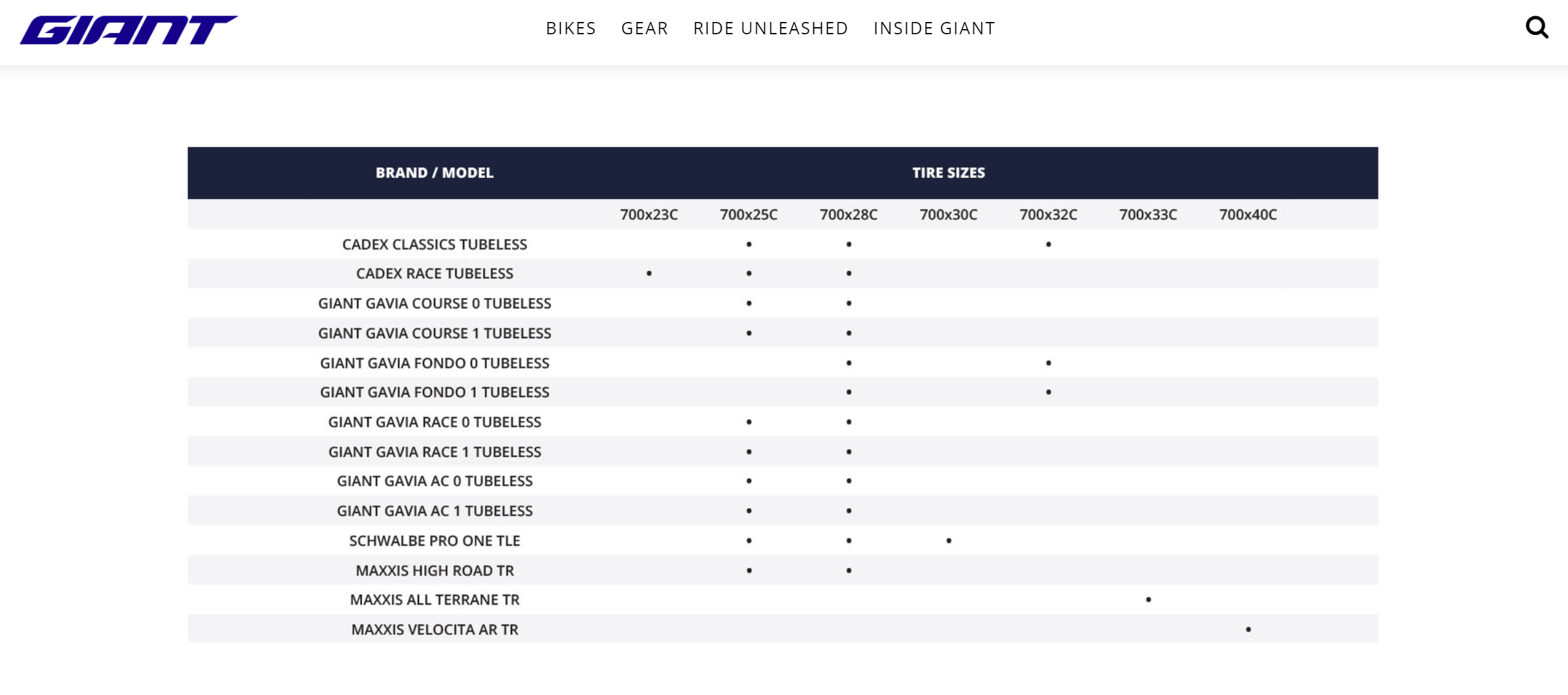Click the MAXXIS HIGH ROAD TR label
1568x695 pixels.
tap(435, 570)
